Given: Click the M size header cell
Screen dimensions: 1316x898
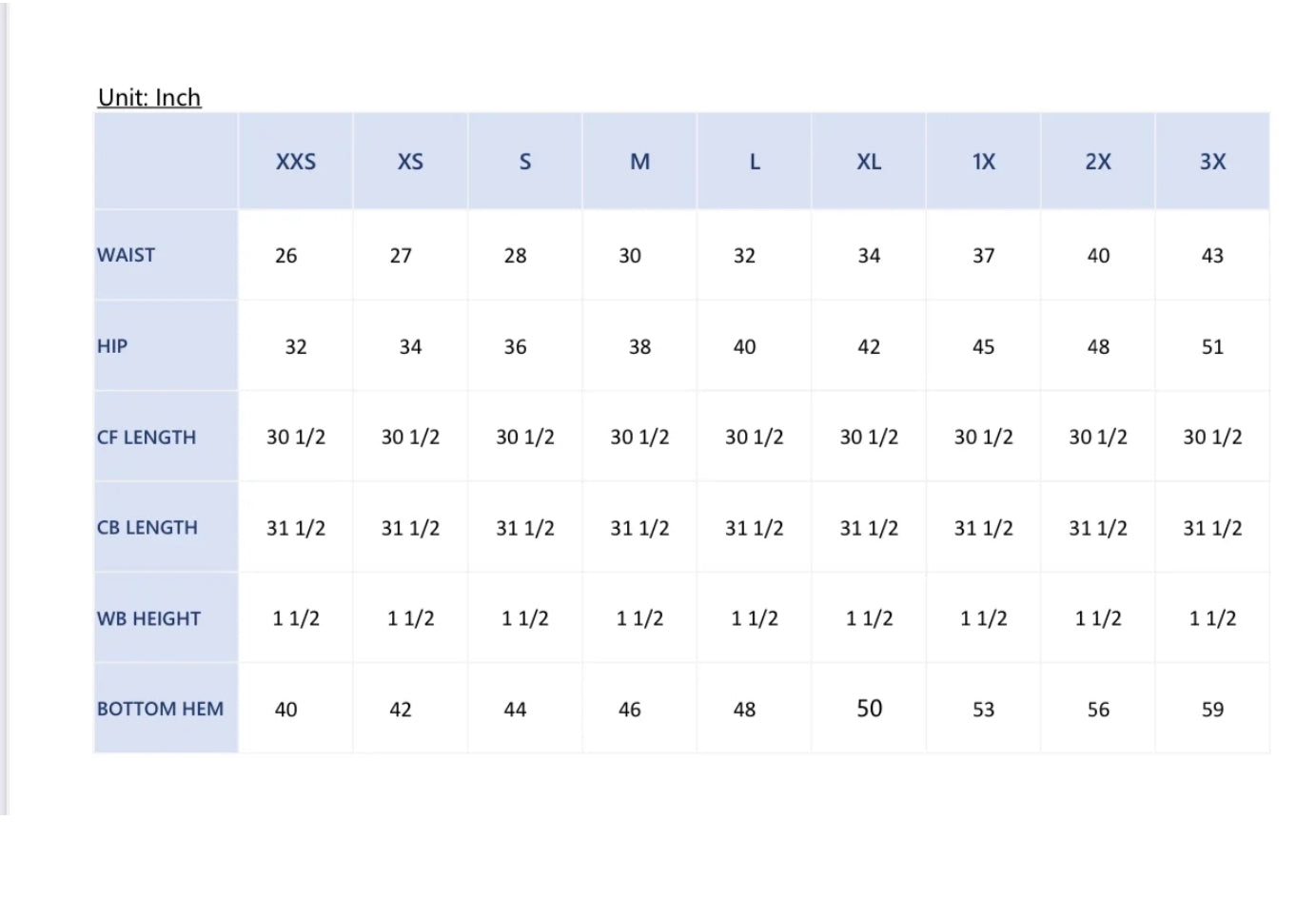Looking at the screenshot, I should [639, 162].
